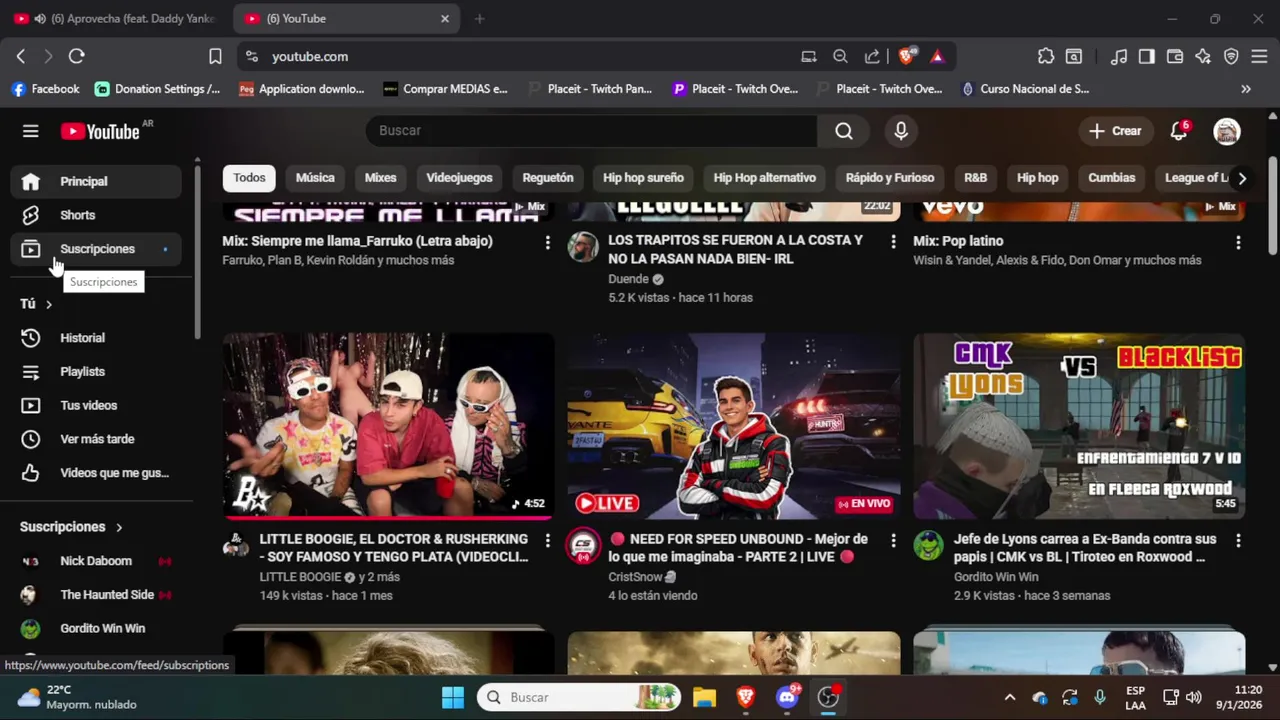This screenshot has width=1280, height=720.
Task: Reload the page in the browser
Action: [x=76, y=57]
